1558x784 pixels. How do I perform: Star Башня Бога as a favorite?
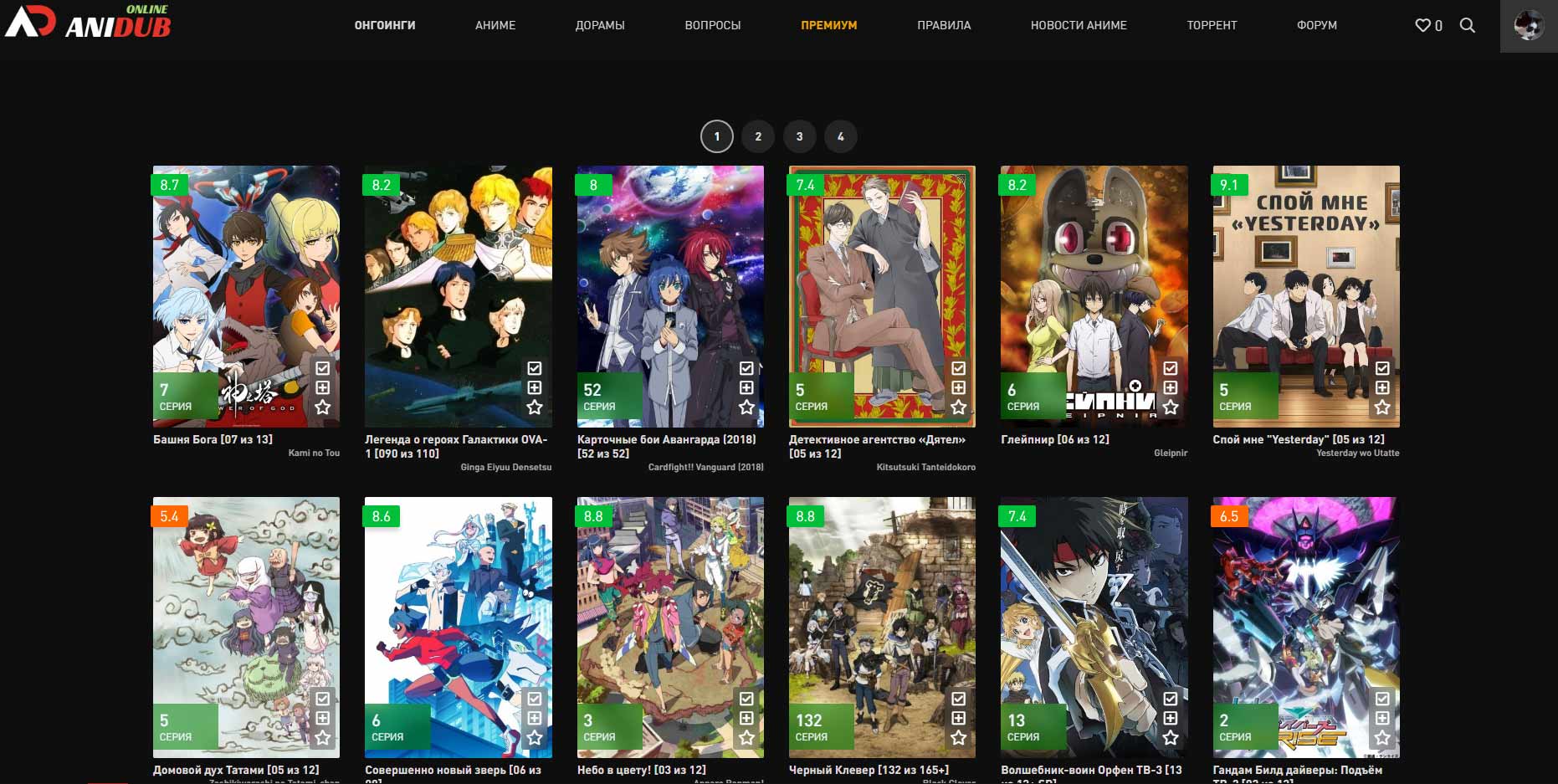pos(323,407)
